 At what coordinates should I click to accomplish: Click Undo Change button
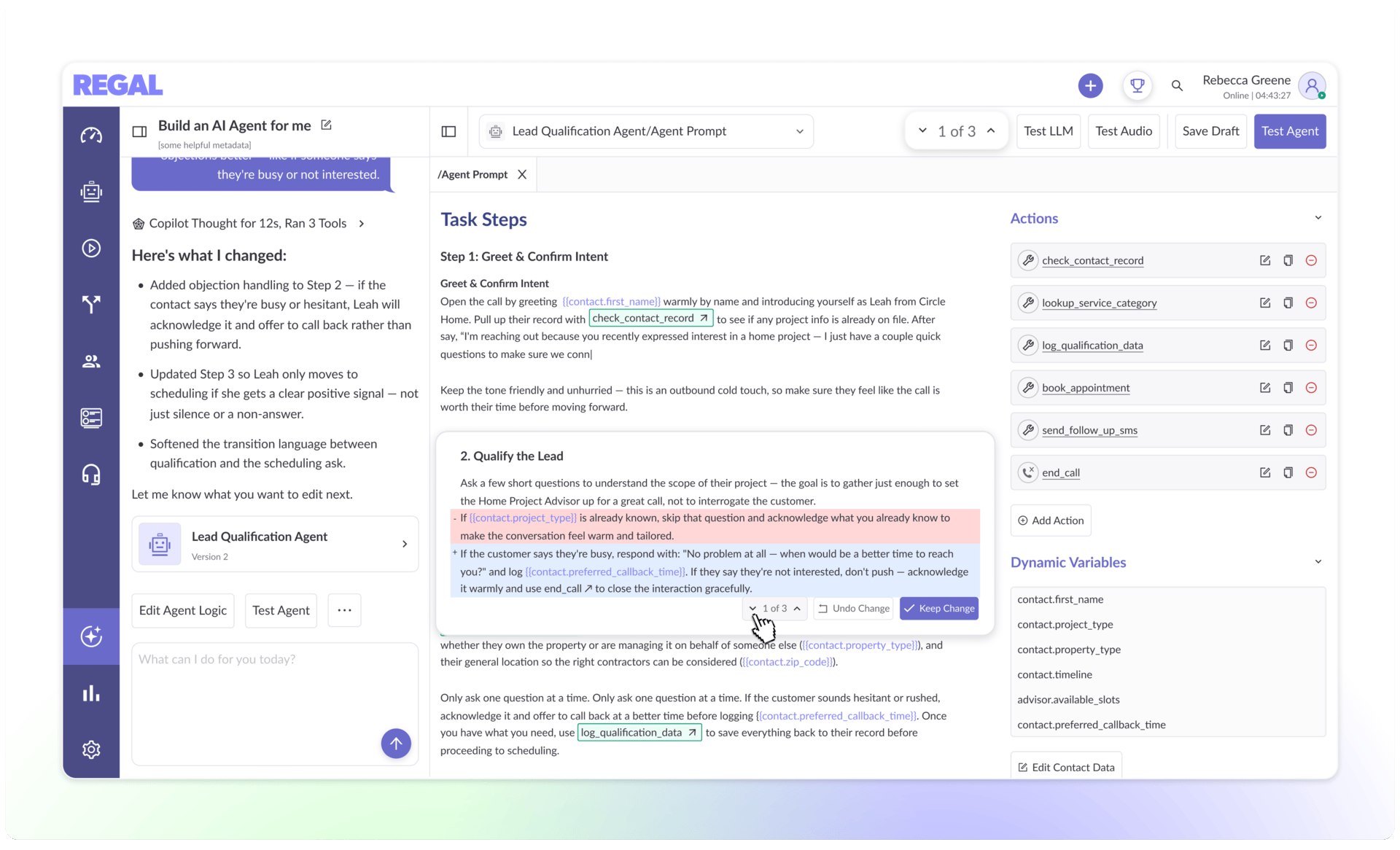pos(854,609)
